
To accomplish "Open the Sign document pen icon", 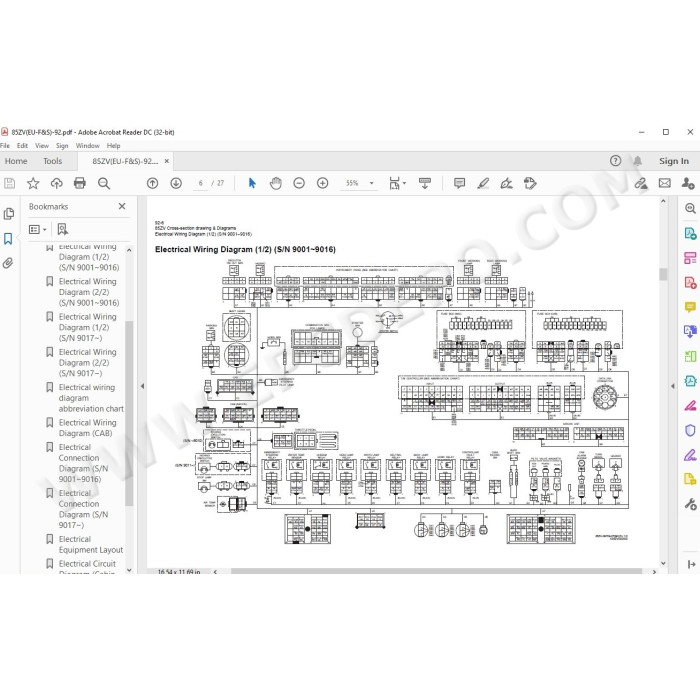I will point(506,183).
